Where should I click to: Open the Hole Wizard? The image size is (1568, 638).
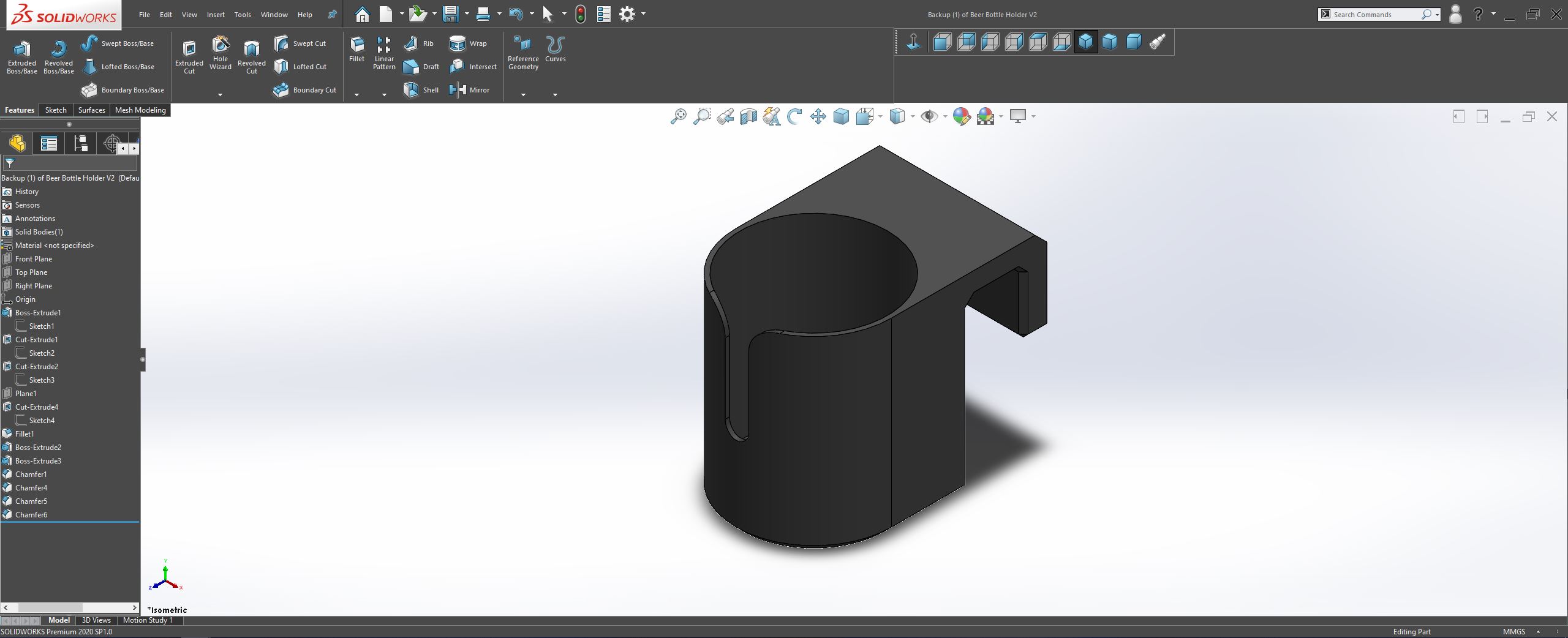[x=220, y=55]
